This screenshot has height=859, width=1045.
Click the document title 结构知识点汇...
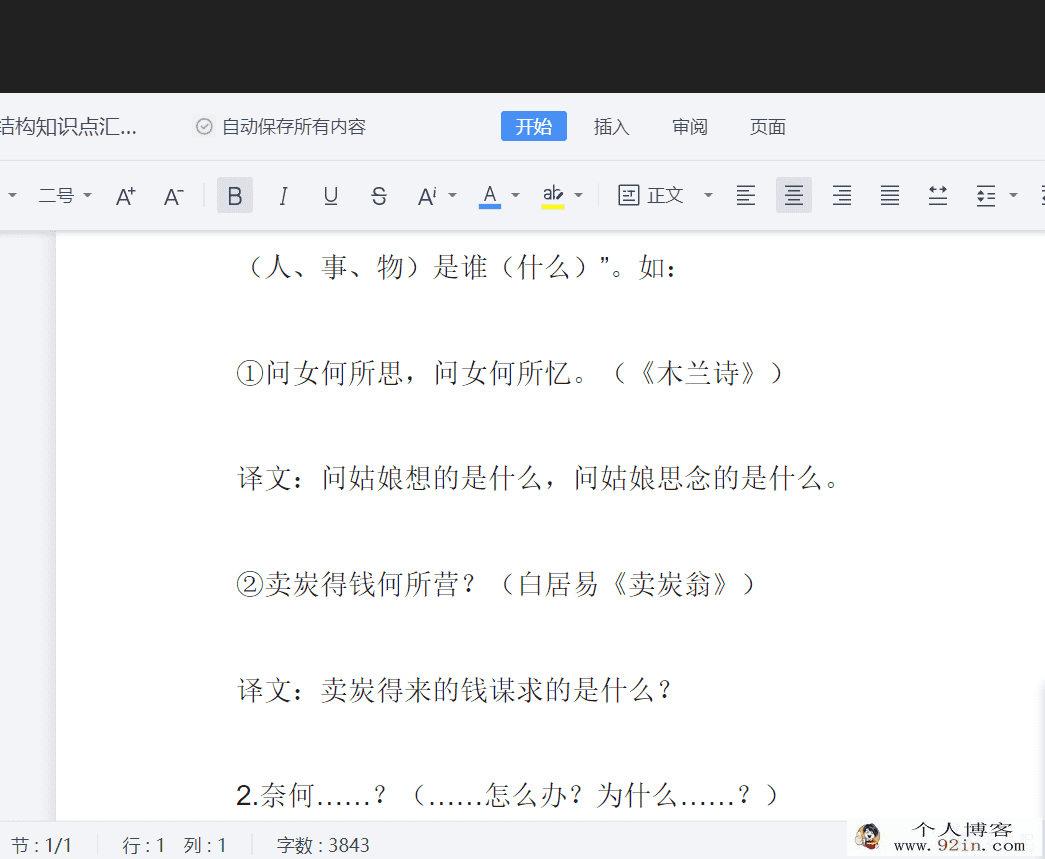(68, 126)
